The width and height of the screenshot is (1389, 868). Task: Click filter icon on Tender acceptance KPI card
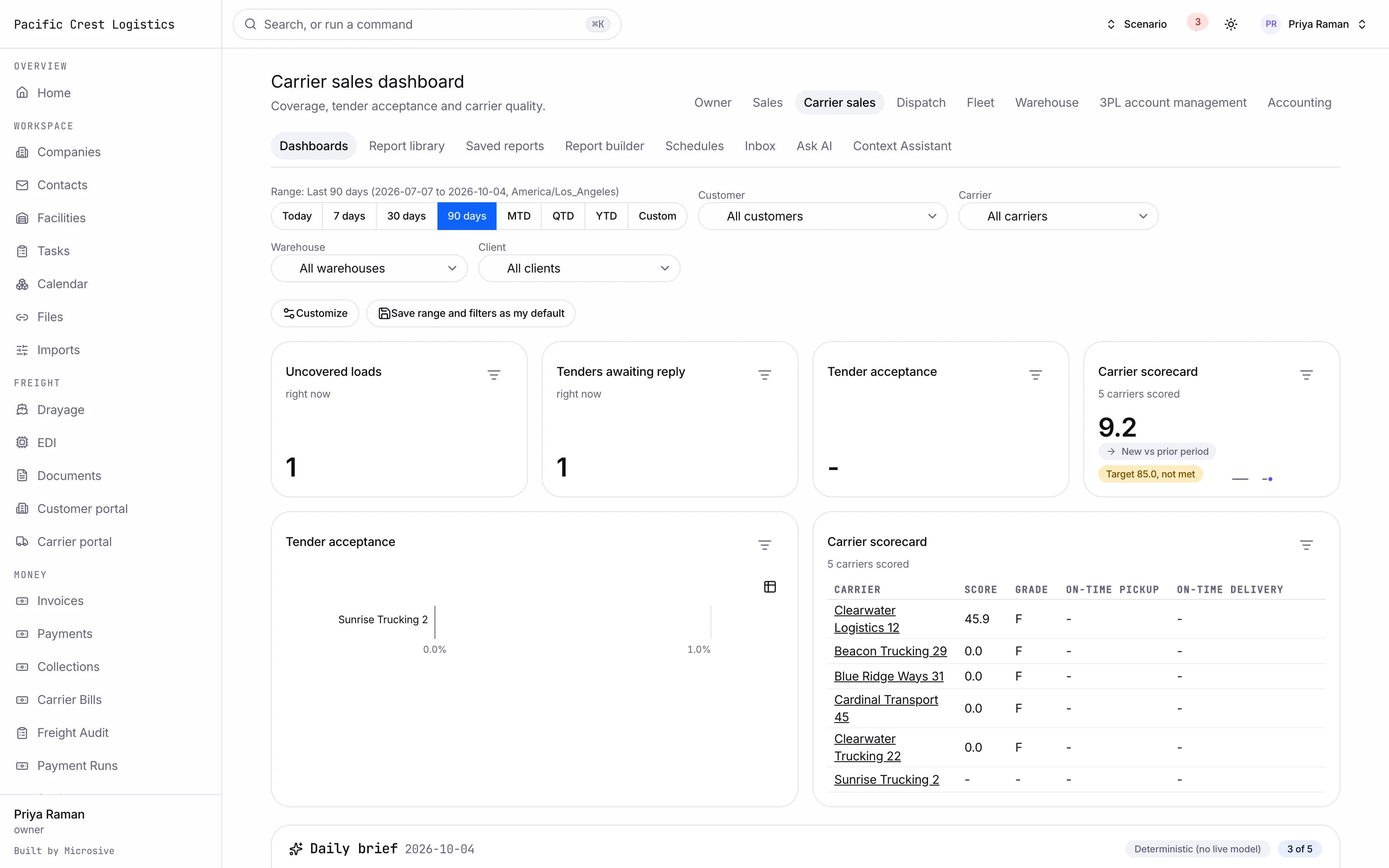(x=1035, y=375)
